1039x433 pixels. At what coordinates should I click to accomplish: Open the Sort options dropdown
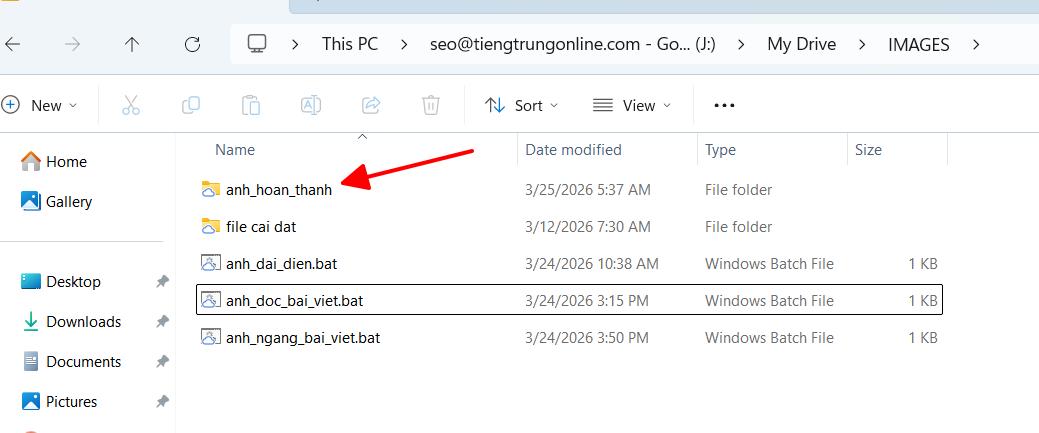521,105
